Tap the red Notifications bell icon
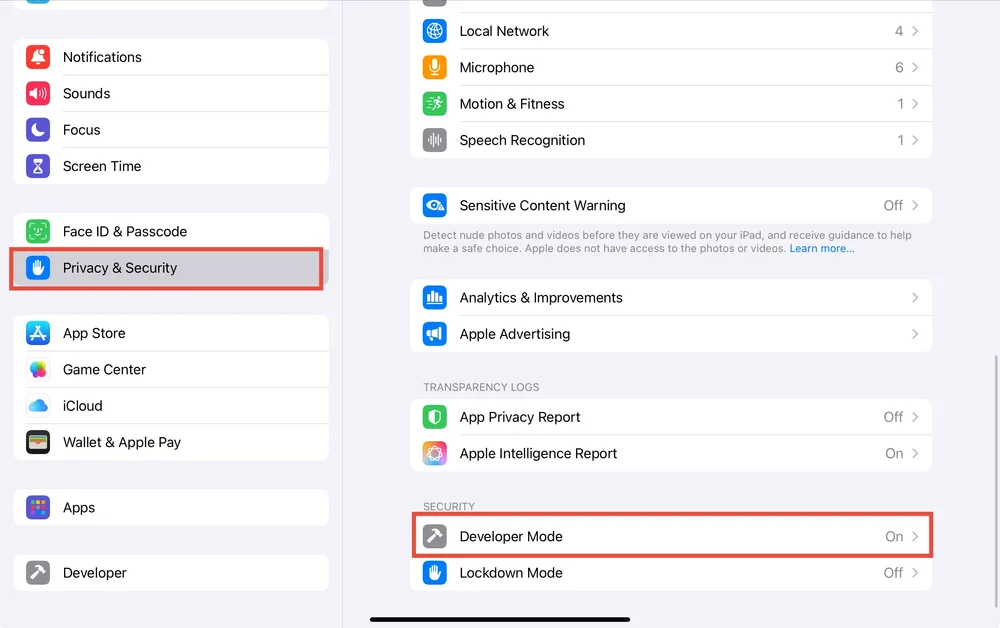1000x628 pixels. coord(38,57)
